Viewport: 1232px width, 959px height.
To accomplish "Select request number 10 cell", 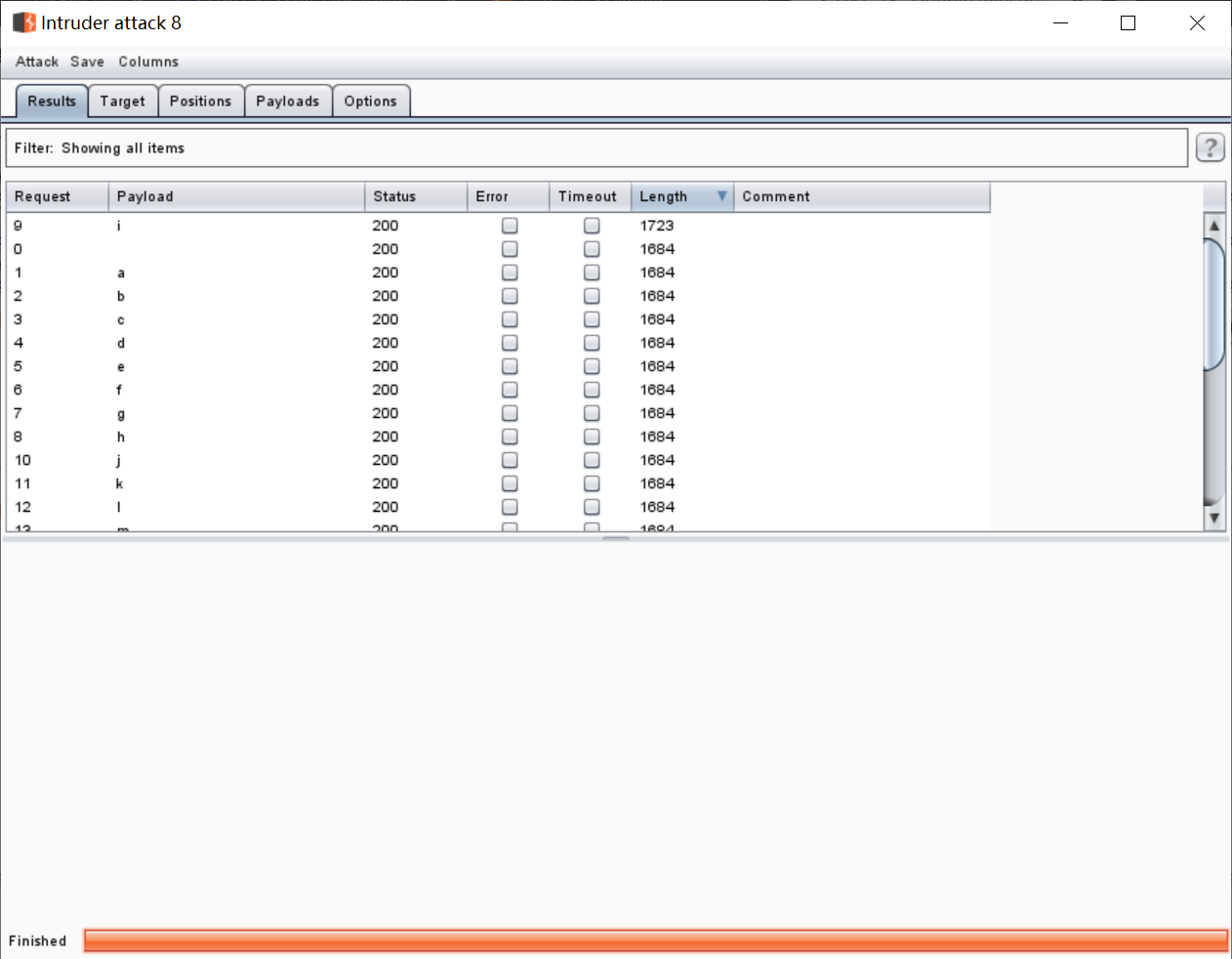I will (x=22, y=460).
